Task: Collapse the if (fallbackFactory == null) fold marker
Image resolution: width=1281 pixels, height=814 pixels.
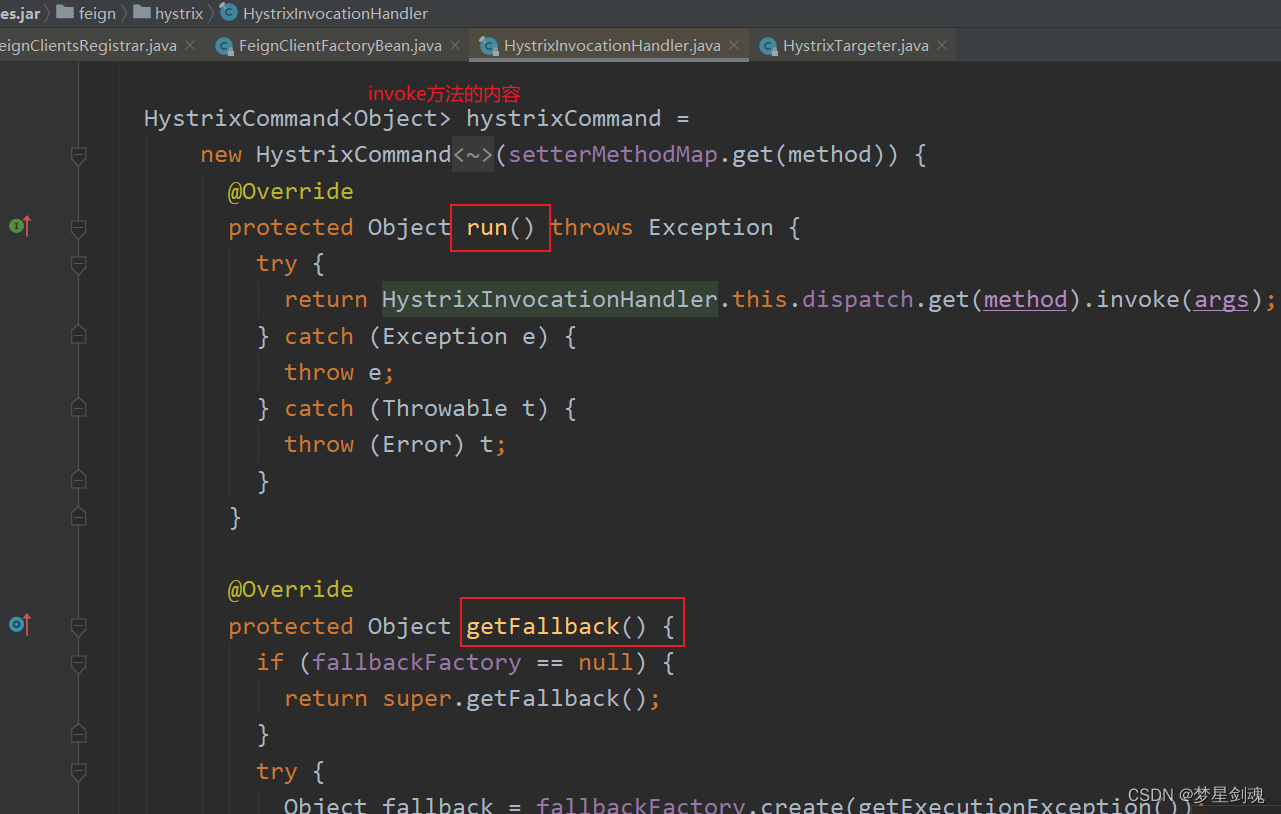Action: (79, 662)
